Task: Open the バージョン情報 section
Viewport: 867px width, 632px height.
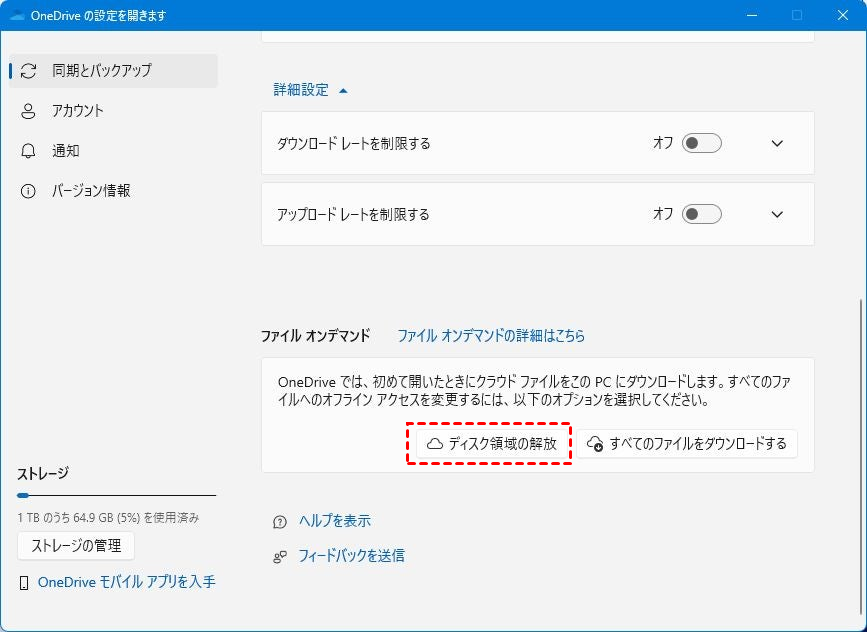Action: click(113, 191)
